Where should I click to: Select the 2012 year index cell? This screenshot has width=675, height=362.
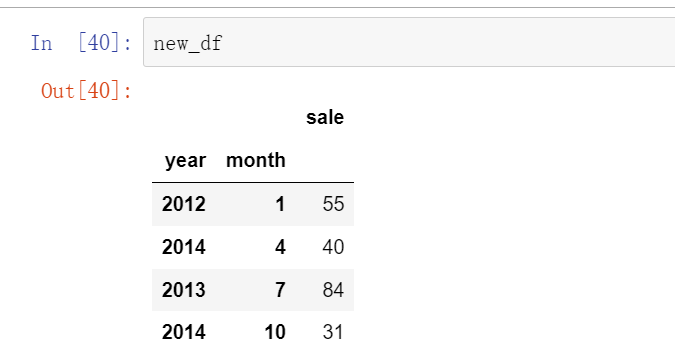[x=184, y=204]
